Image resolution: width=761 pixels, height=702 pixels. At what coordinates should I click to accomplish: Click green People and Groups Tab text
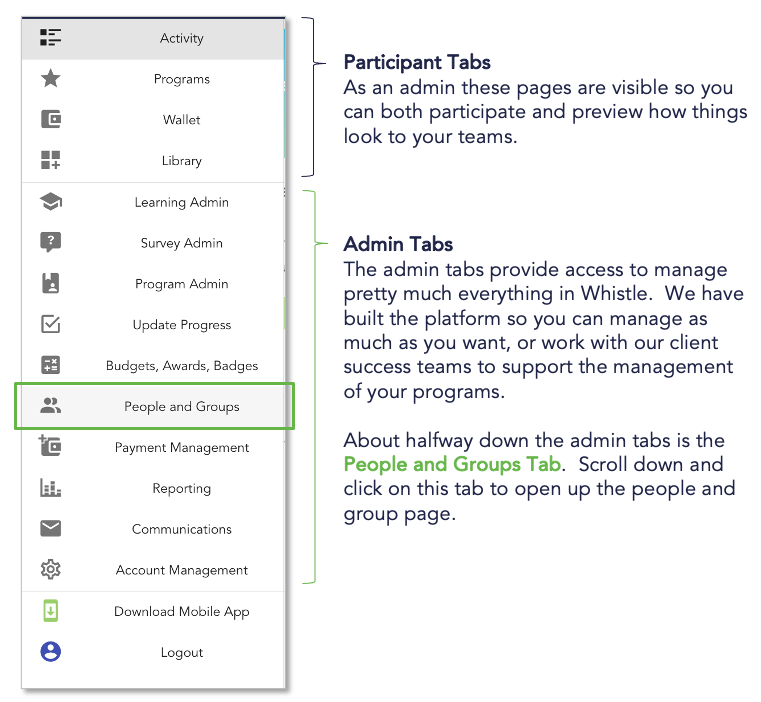452,464
